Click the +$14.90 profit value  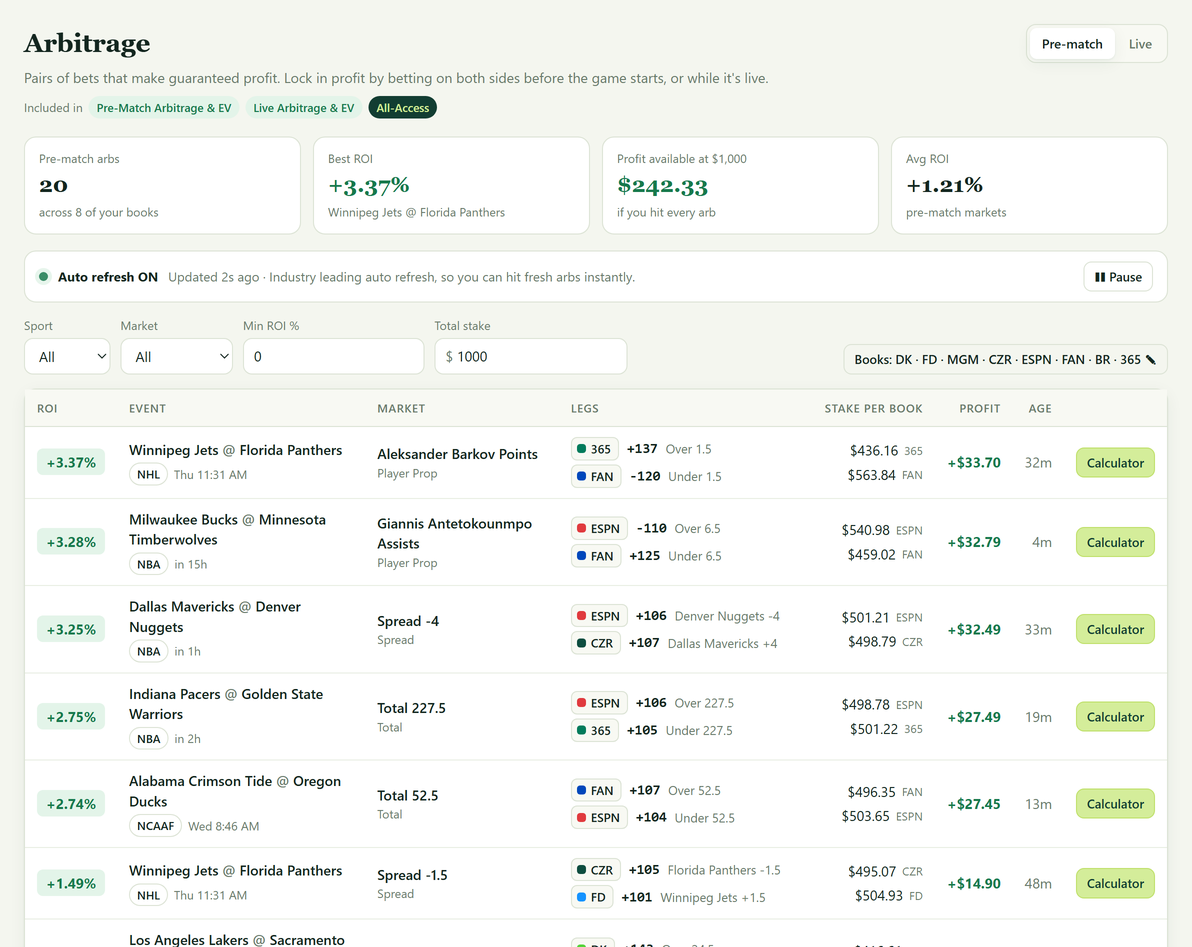(x=974, y=883)
